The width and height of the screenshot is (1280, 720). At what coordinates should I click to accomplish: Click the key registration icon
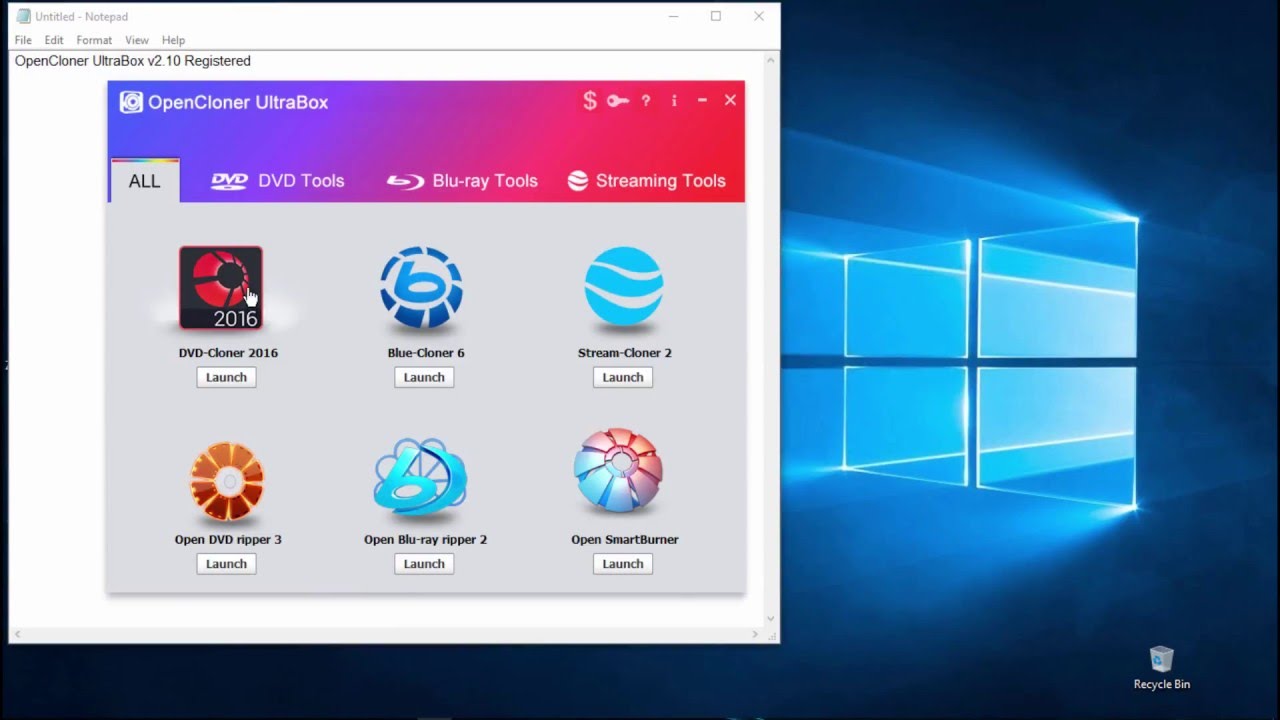[x=618, y=101]
